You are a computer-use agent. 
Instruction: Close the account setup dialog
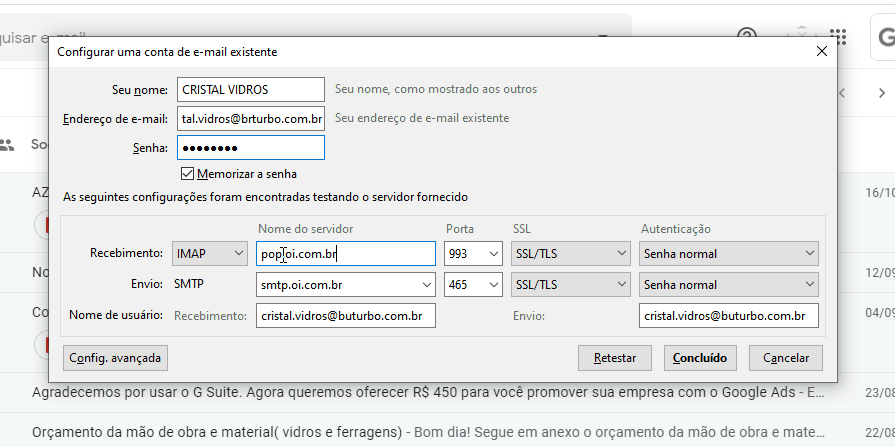tap(821, 51)
